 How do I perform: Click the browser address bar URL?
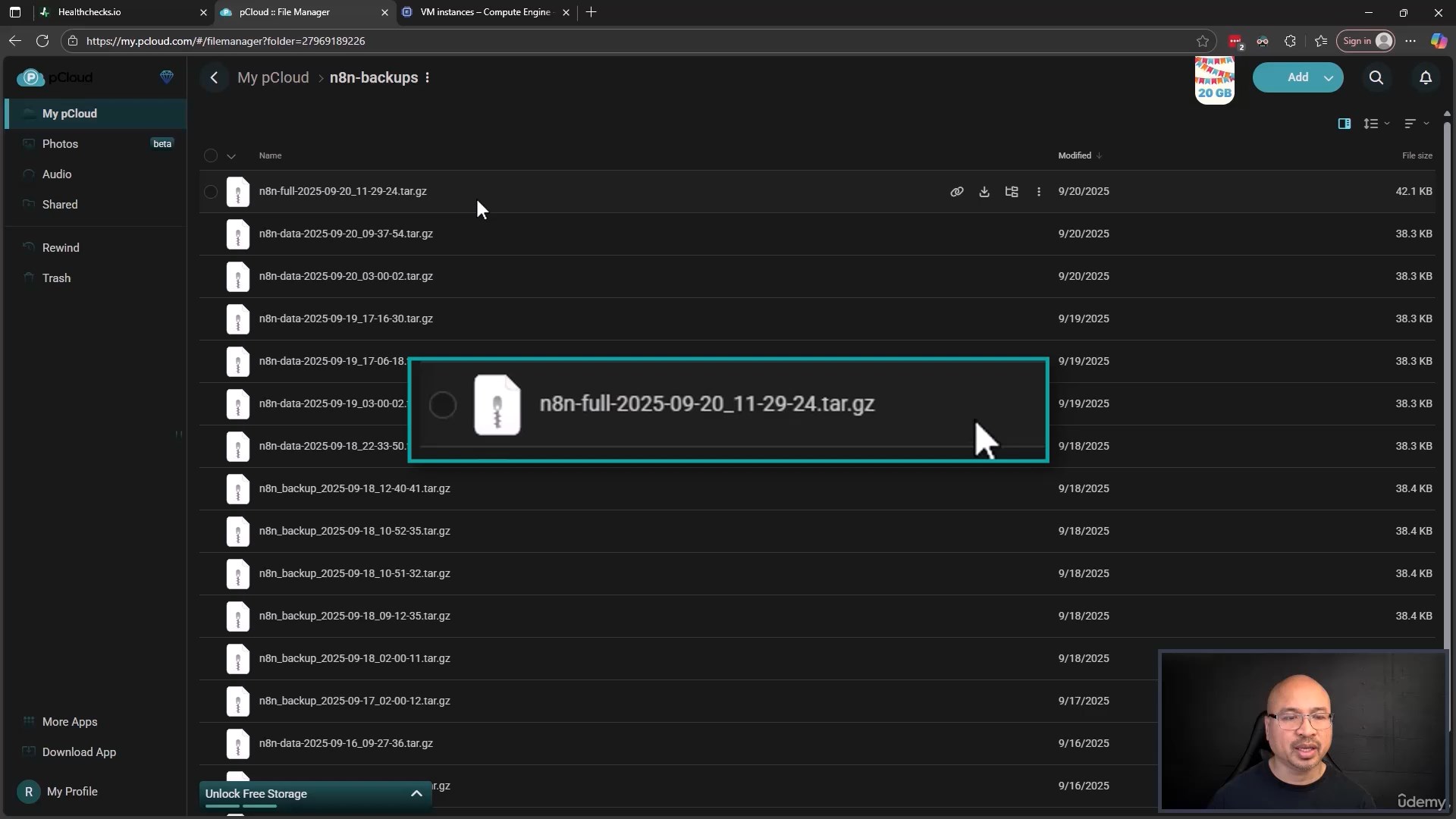tap(225, 41)
